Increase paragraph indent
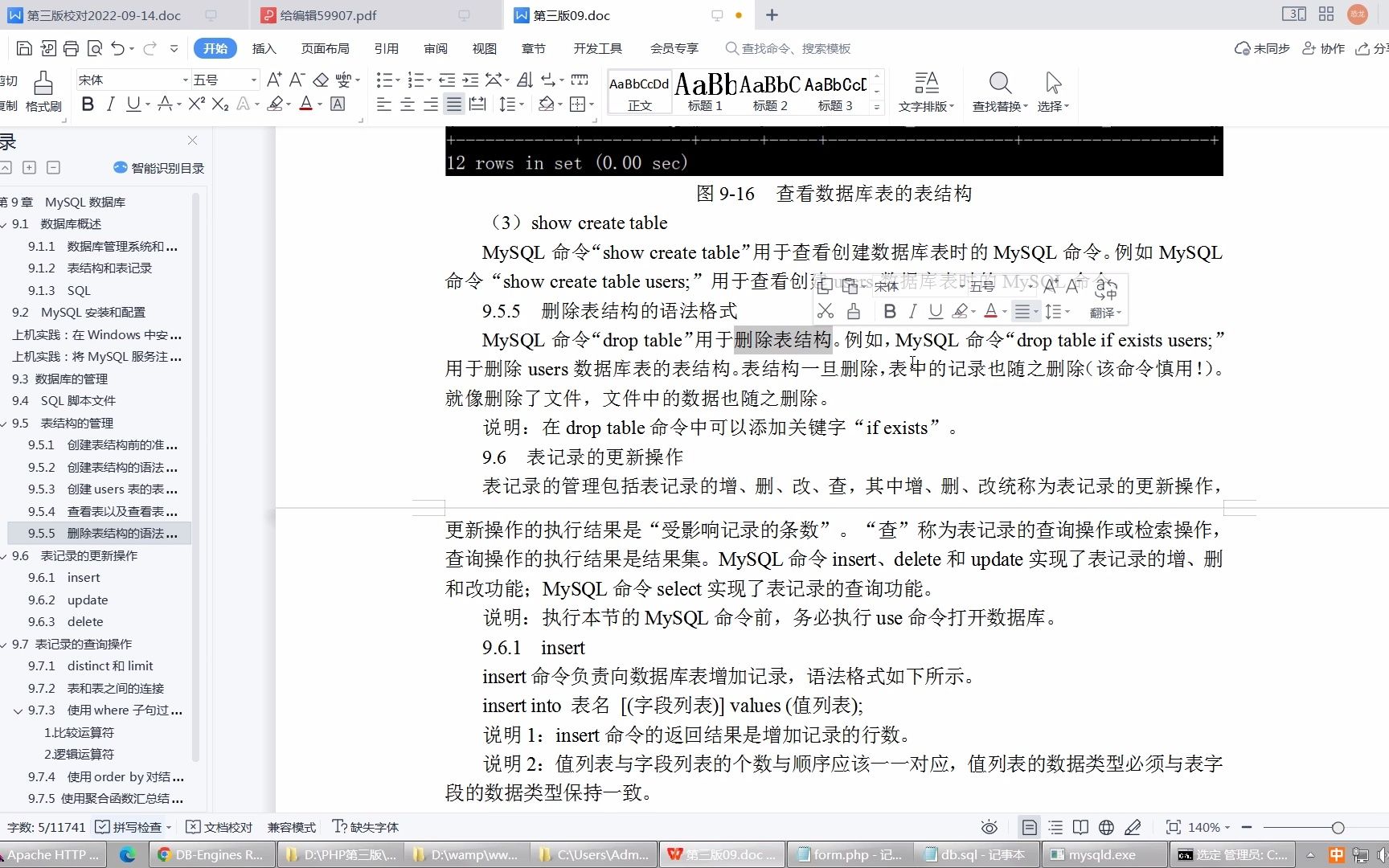Viewport: 1389px width, 868px height. 470,80
